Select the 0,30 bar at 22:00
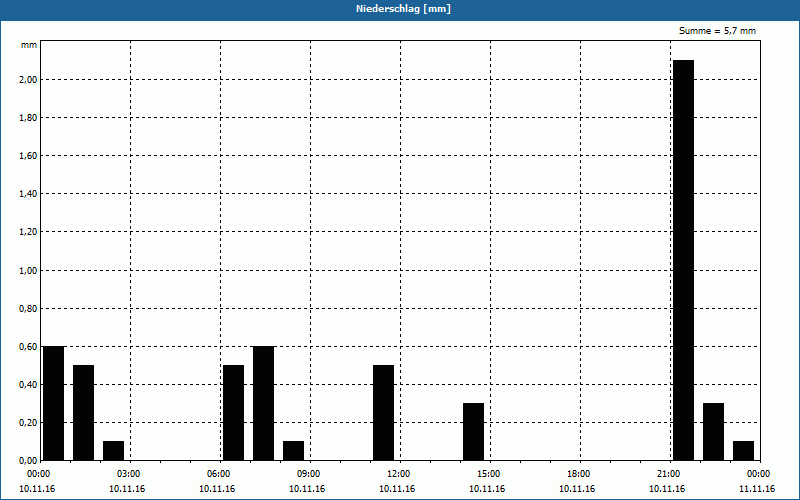800x500 pixels. [x=713, y=432]
